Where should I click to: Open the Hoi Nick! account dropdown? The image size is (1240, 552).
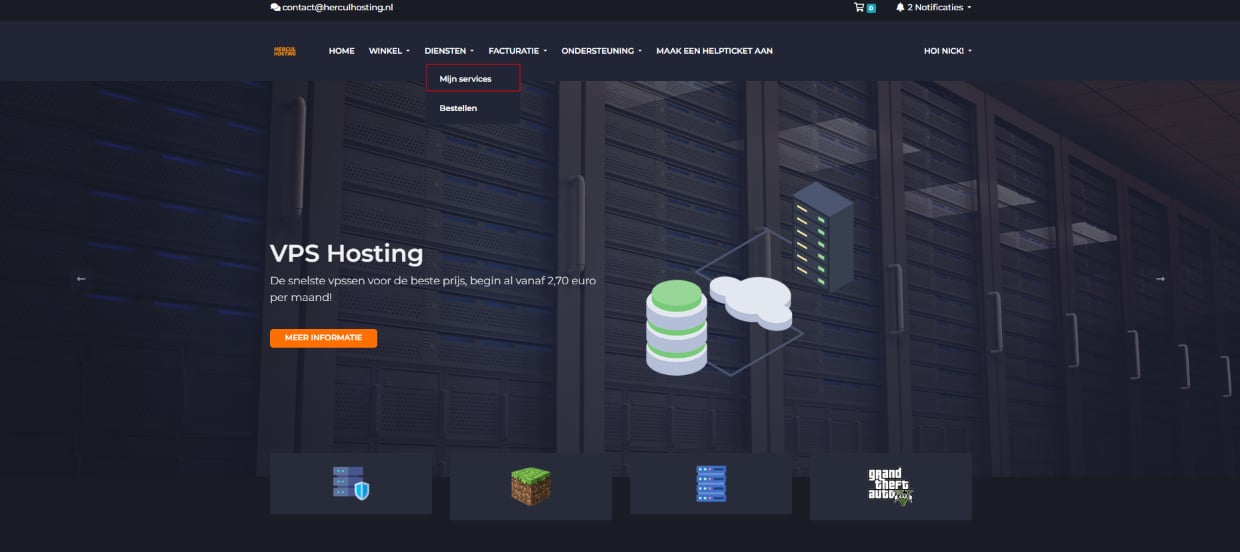pyautogui.click(x=947, y=51)
